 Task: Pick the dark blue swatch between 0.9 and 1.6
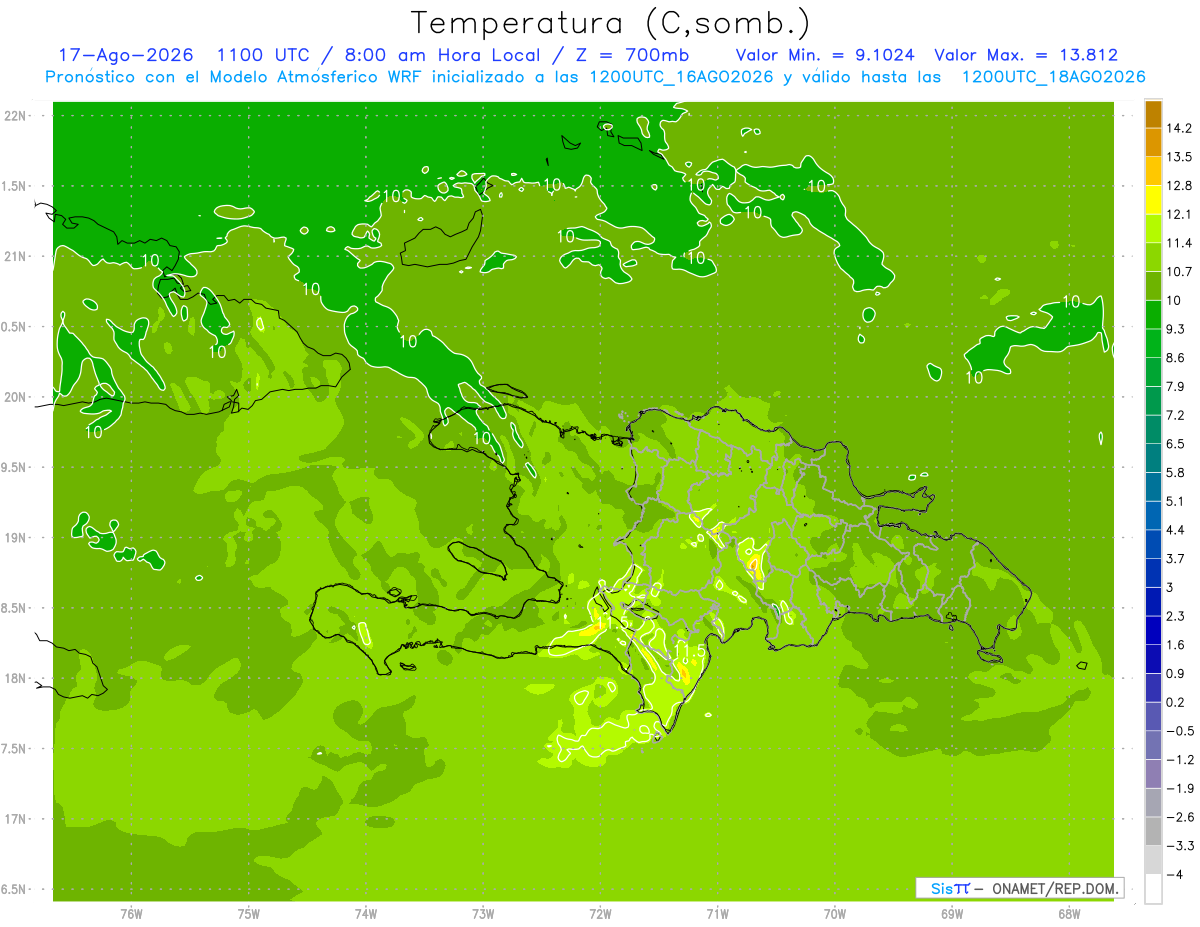(x=1153, y=659)
